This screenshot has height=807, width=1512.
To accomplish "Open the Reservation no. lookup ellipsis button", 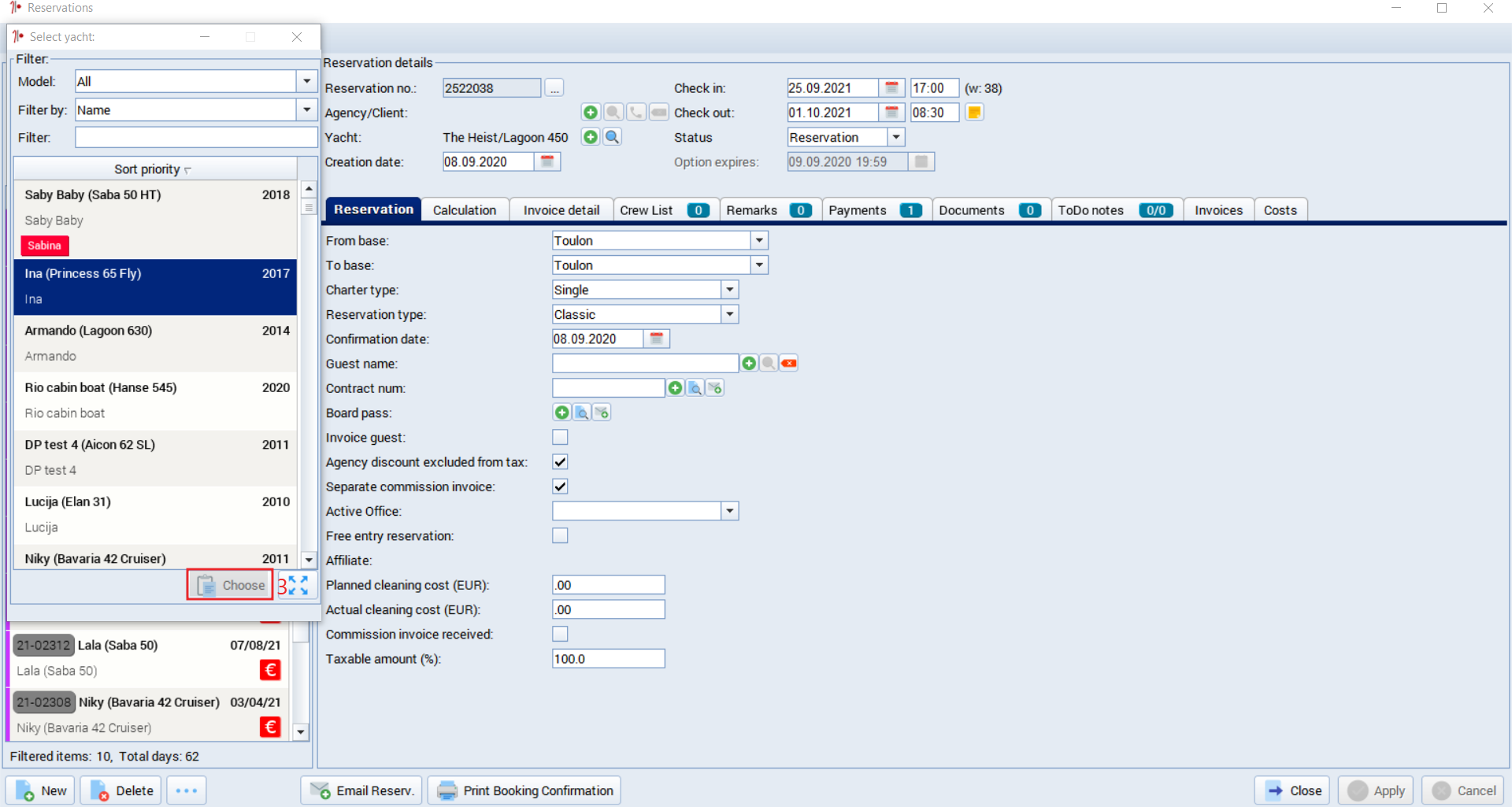I will pos(554,88).
